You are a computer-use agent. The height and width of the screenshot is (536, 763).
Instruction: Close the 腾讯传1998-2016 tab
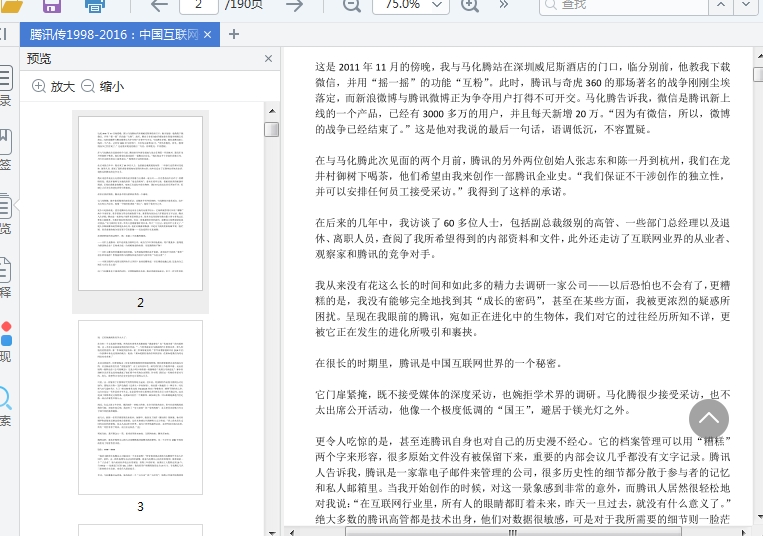[x=208, y=35]
